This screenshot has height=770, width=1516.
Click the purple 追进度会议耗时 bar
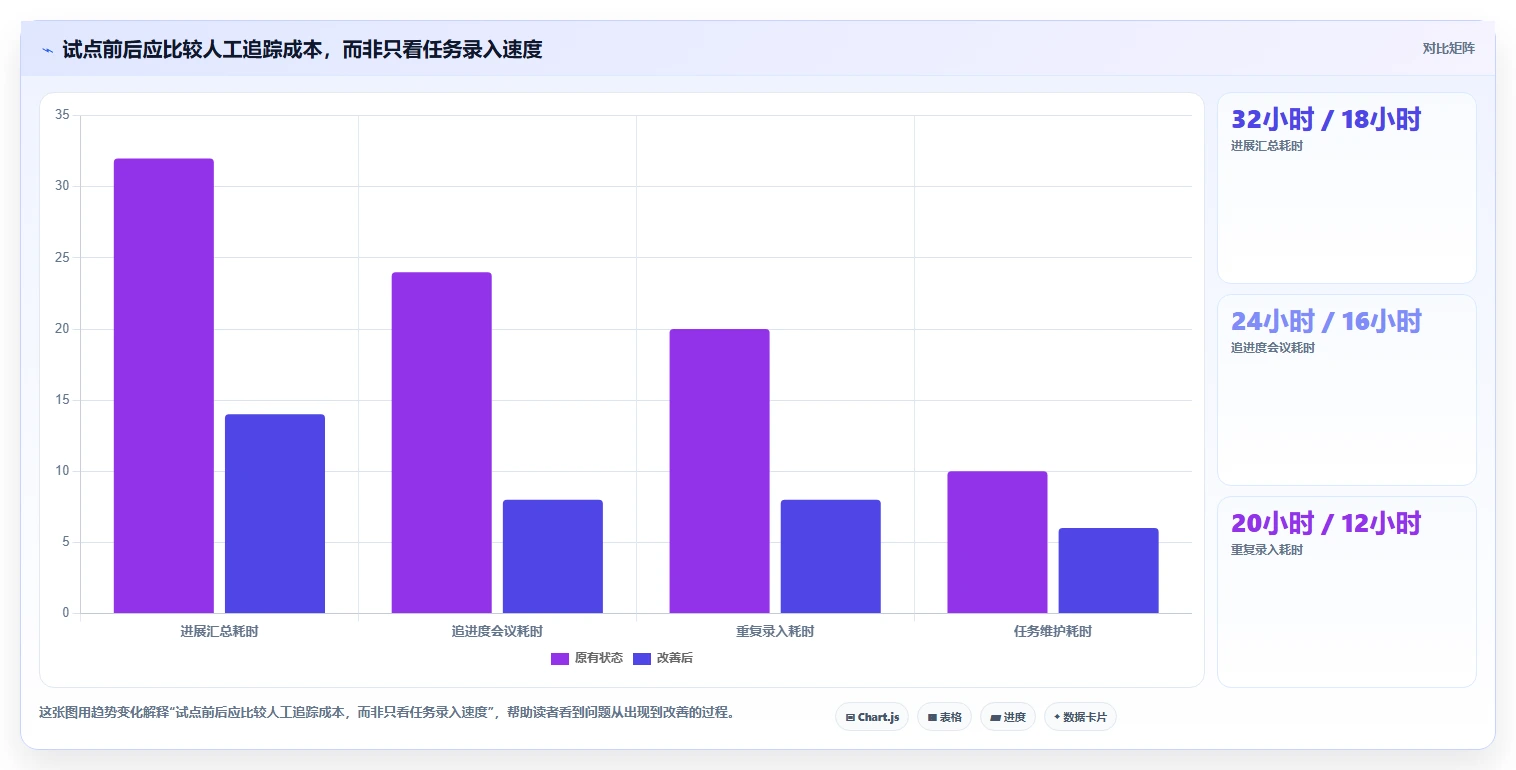442,443
